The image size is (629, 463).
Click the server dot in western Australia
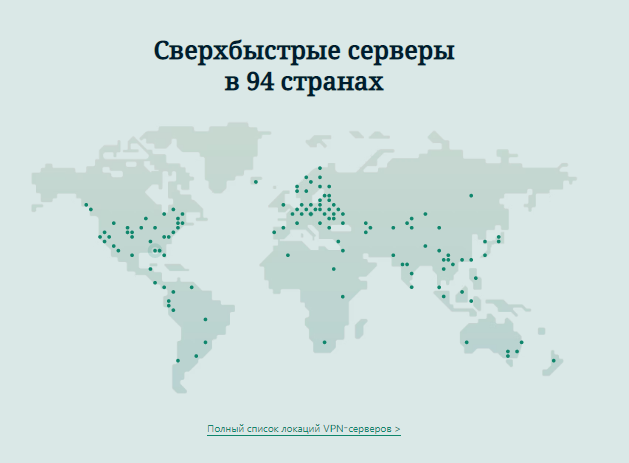click(467, 343)
